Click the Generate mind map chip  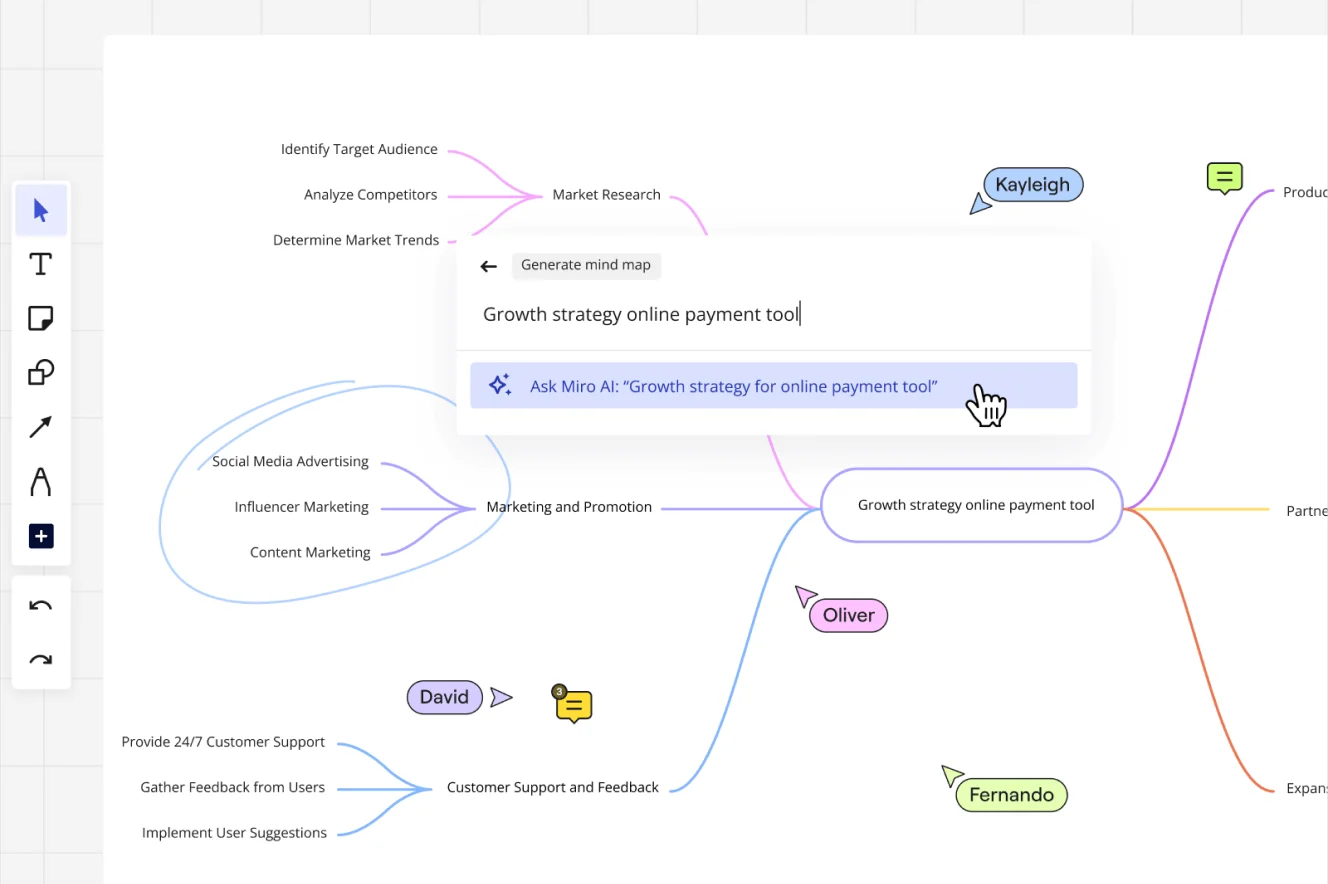[x=586, y=265]
